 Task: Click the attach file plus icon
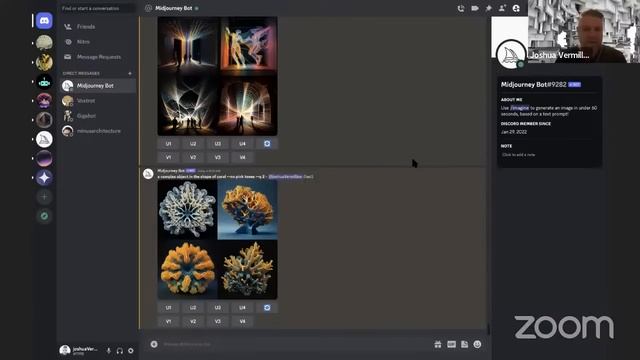[x=154, y=344]
